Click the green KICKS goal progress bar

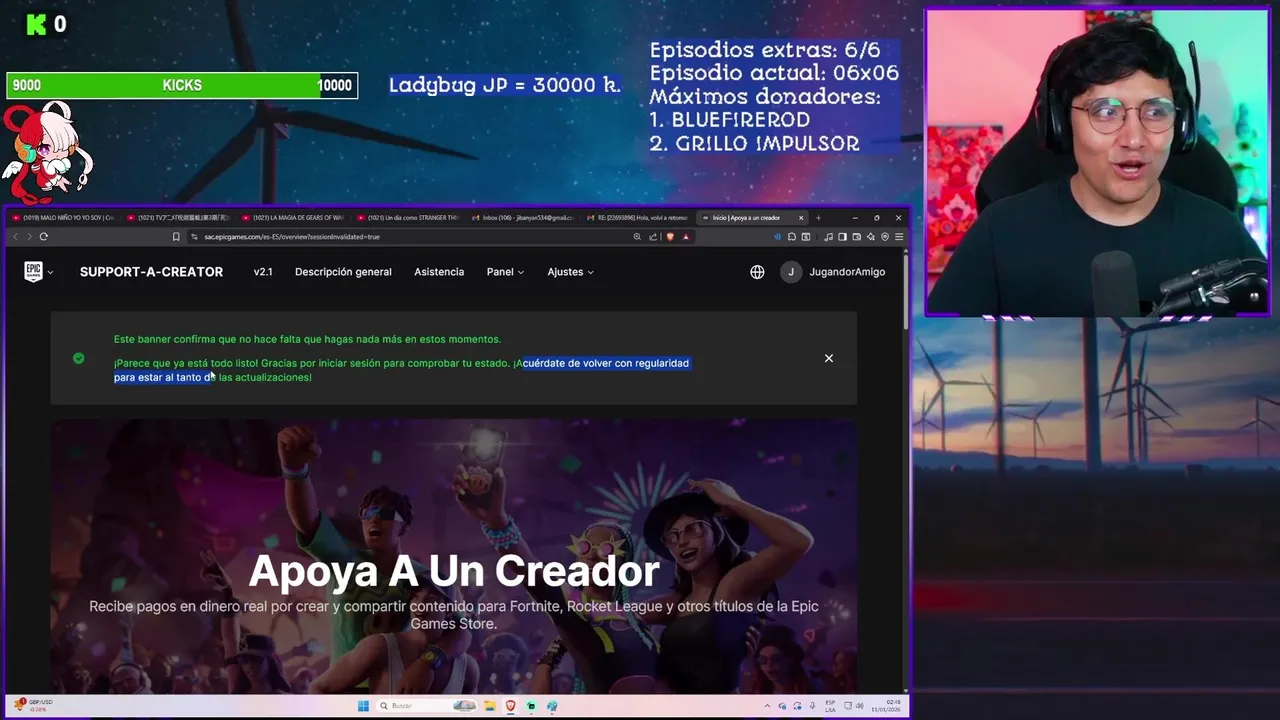(182, 86)
